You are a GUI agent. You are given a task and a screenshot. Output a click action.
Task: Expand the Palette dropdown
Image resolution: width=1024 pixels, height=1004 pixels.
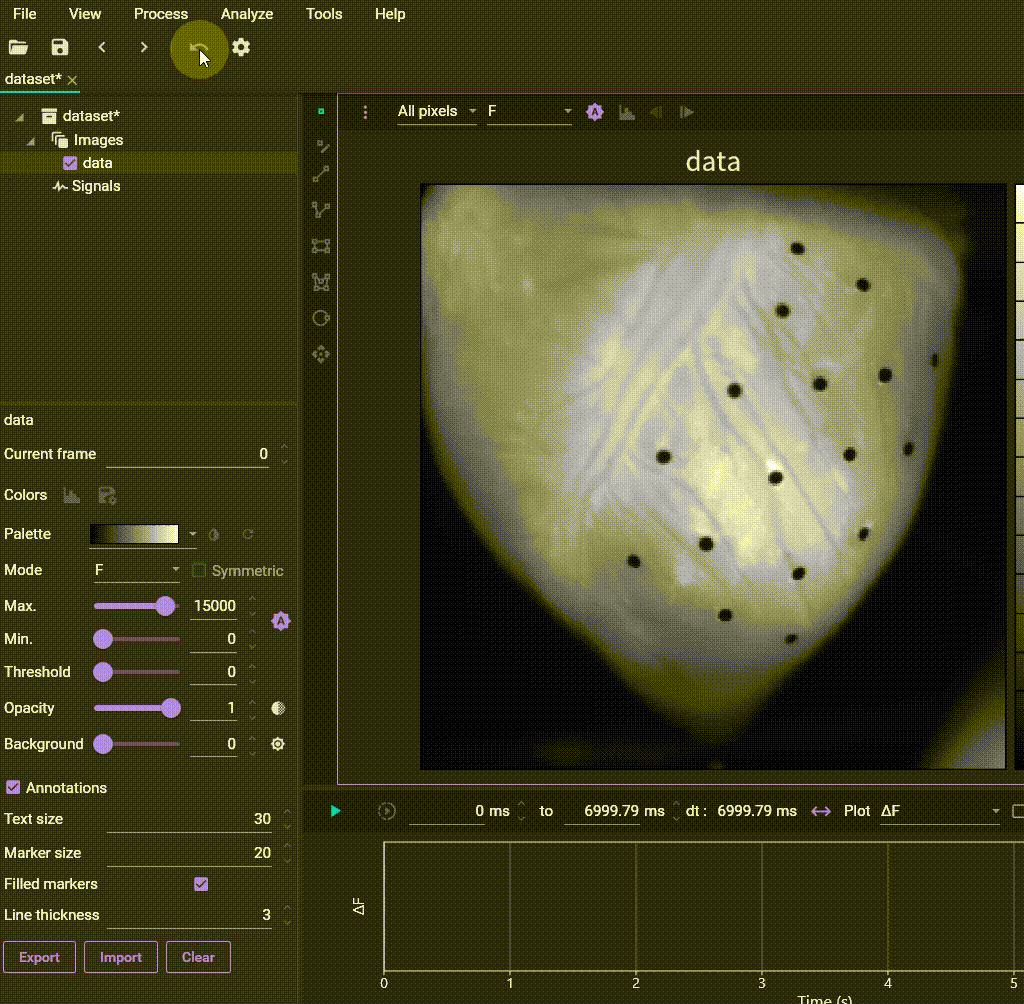(193, 534)
